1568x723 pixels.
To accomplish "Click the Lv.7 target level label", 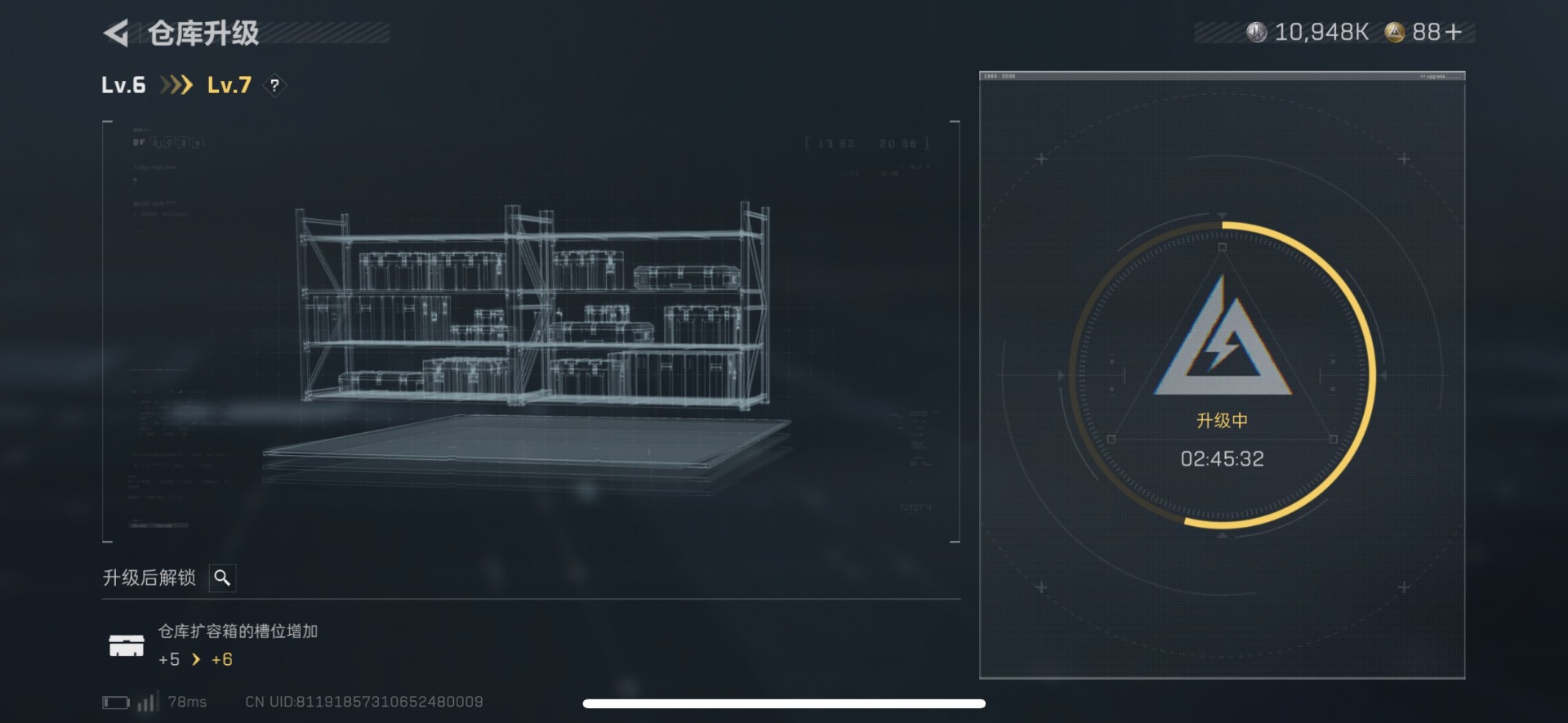I will [229, 85].
